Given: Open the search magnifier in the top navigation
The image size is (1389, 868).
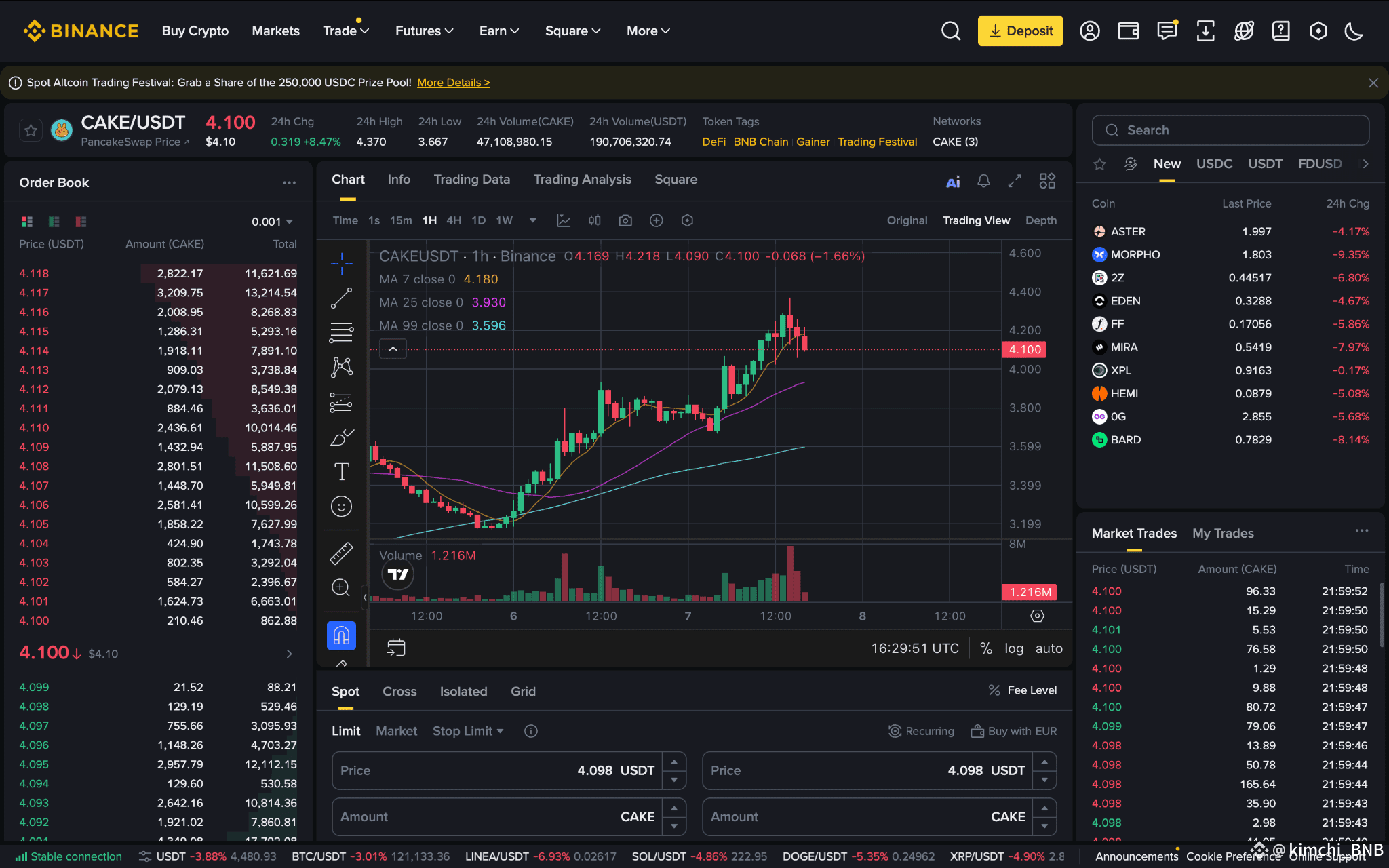Looking at the screenshot, I should [x=951, y=31].
